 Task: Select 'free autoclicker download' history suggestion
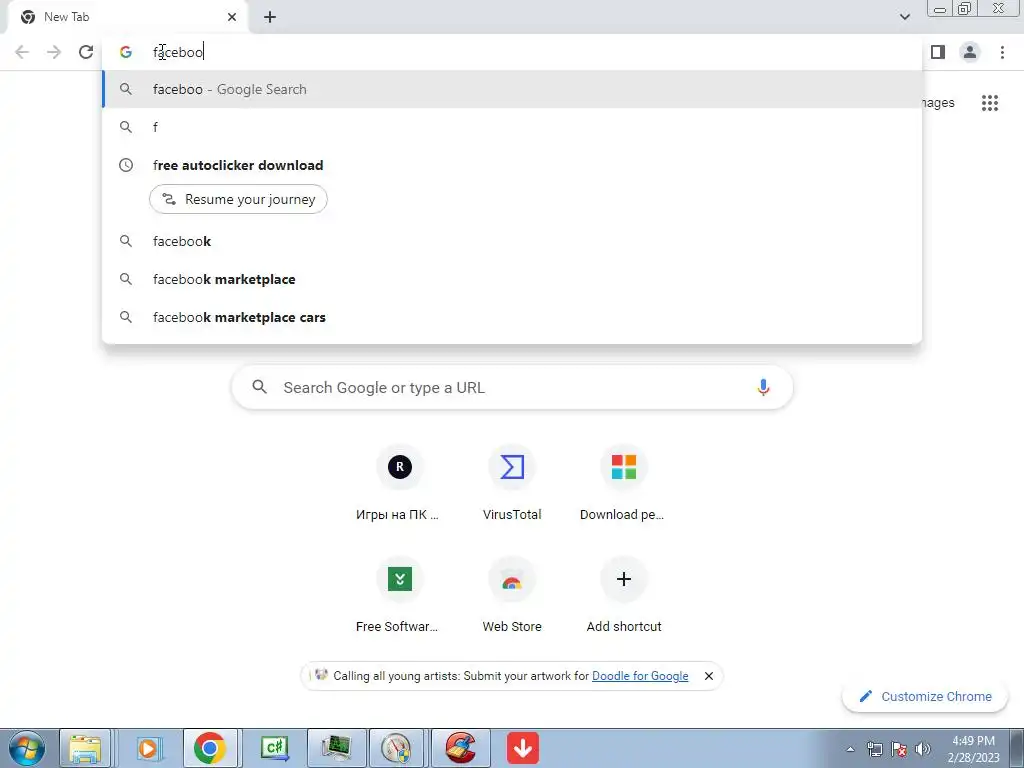[512, 165]
